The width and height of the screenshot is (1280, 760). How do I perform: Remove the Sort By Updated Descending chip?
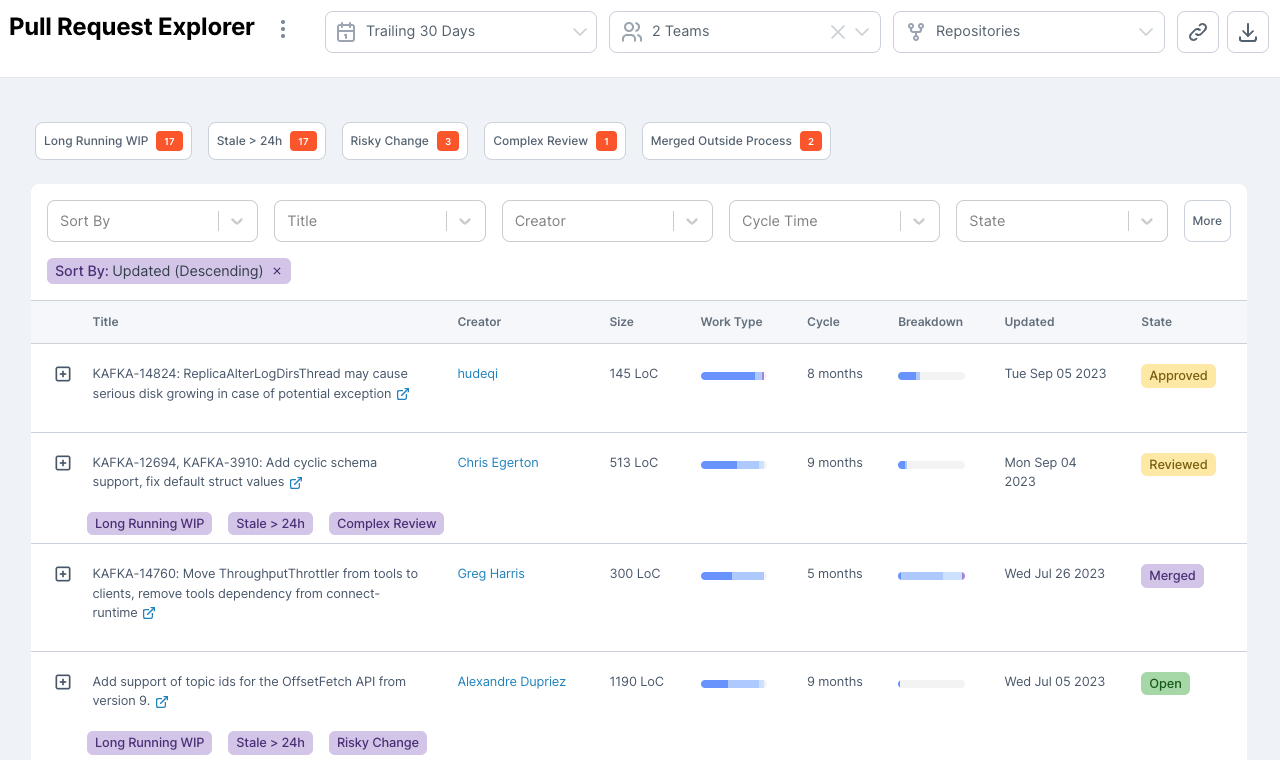coord(277,271)
